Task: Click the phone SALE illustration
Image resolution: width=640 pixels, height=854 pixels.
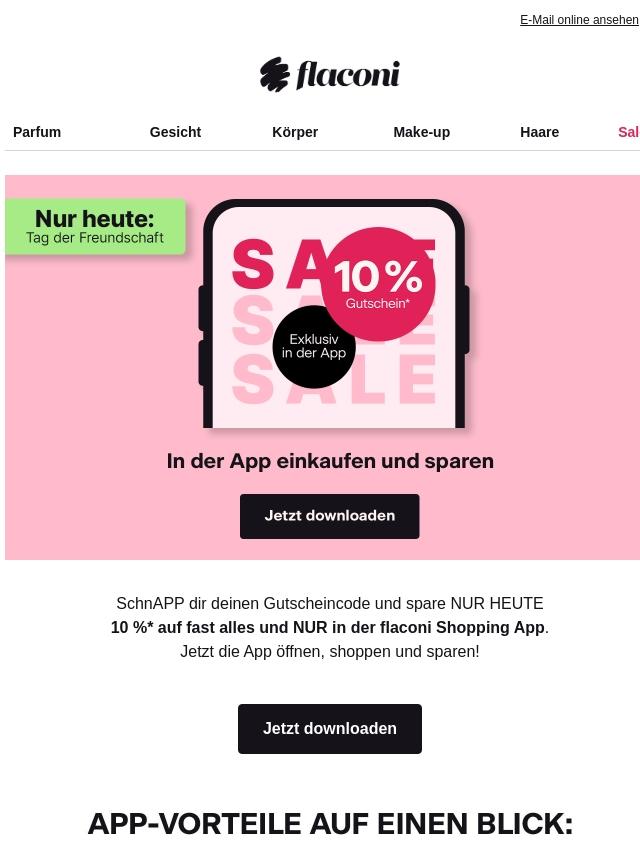Action: tap(333, 314)
